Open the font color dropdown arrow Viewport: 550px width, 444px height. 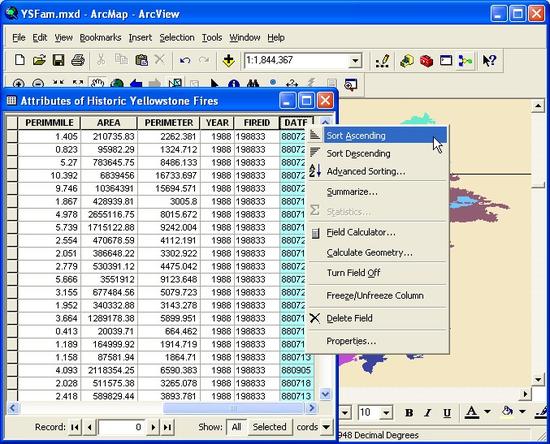[x=487, y=412]
